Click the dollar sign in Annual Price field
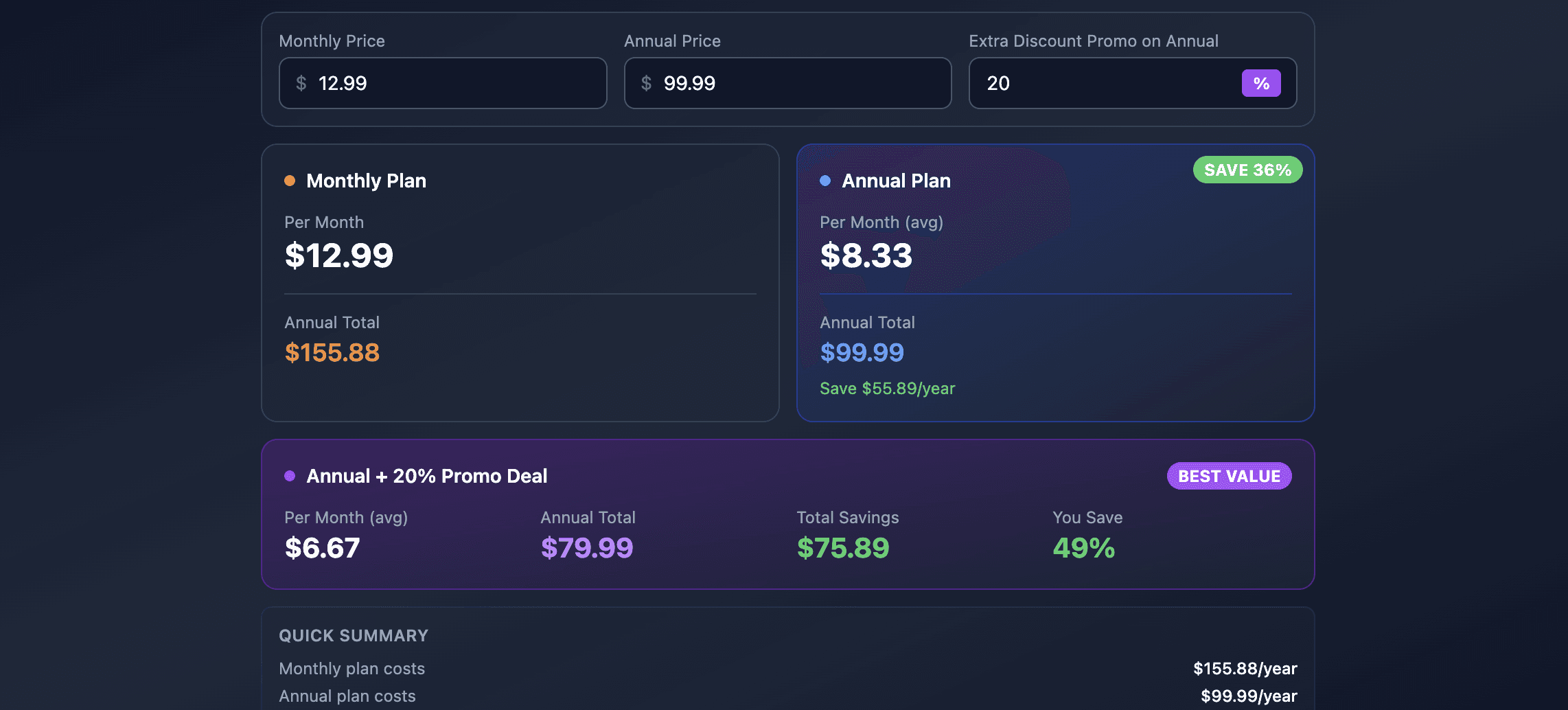This screenshot has height=710, width=1568. click(x=645, y=82)
